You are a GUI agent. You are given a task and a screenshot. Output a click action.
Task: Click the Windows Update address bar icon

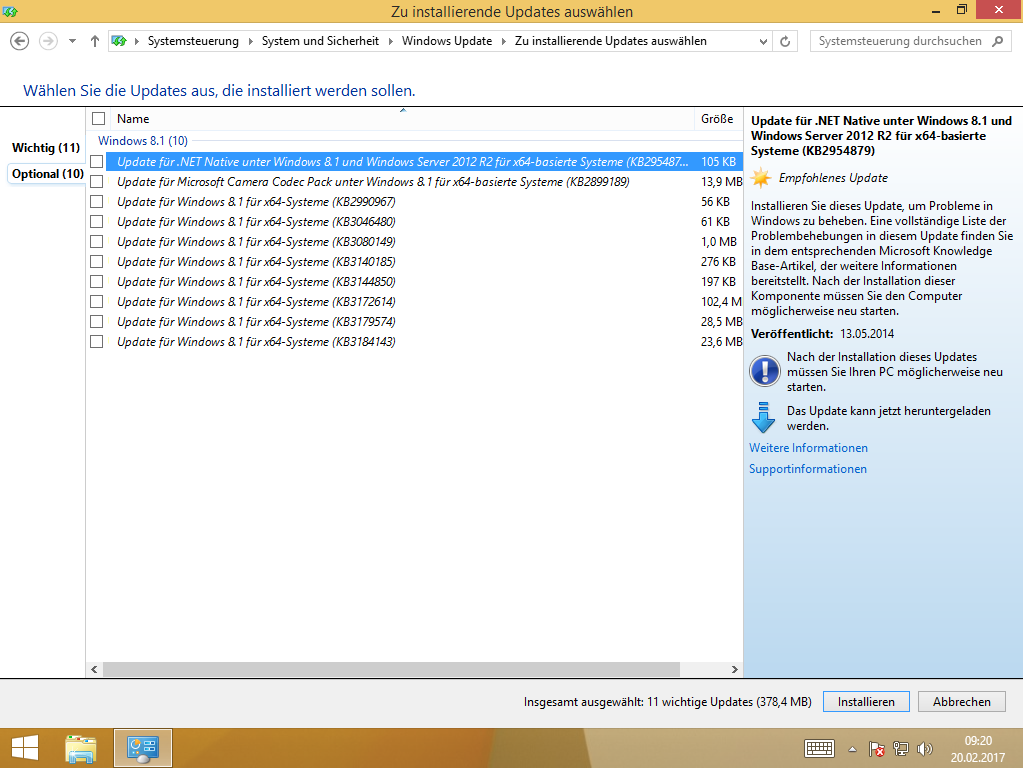click(119, 41)
